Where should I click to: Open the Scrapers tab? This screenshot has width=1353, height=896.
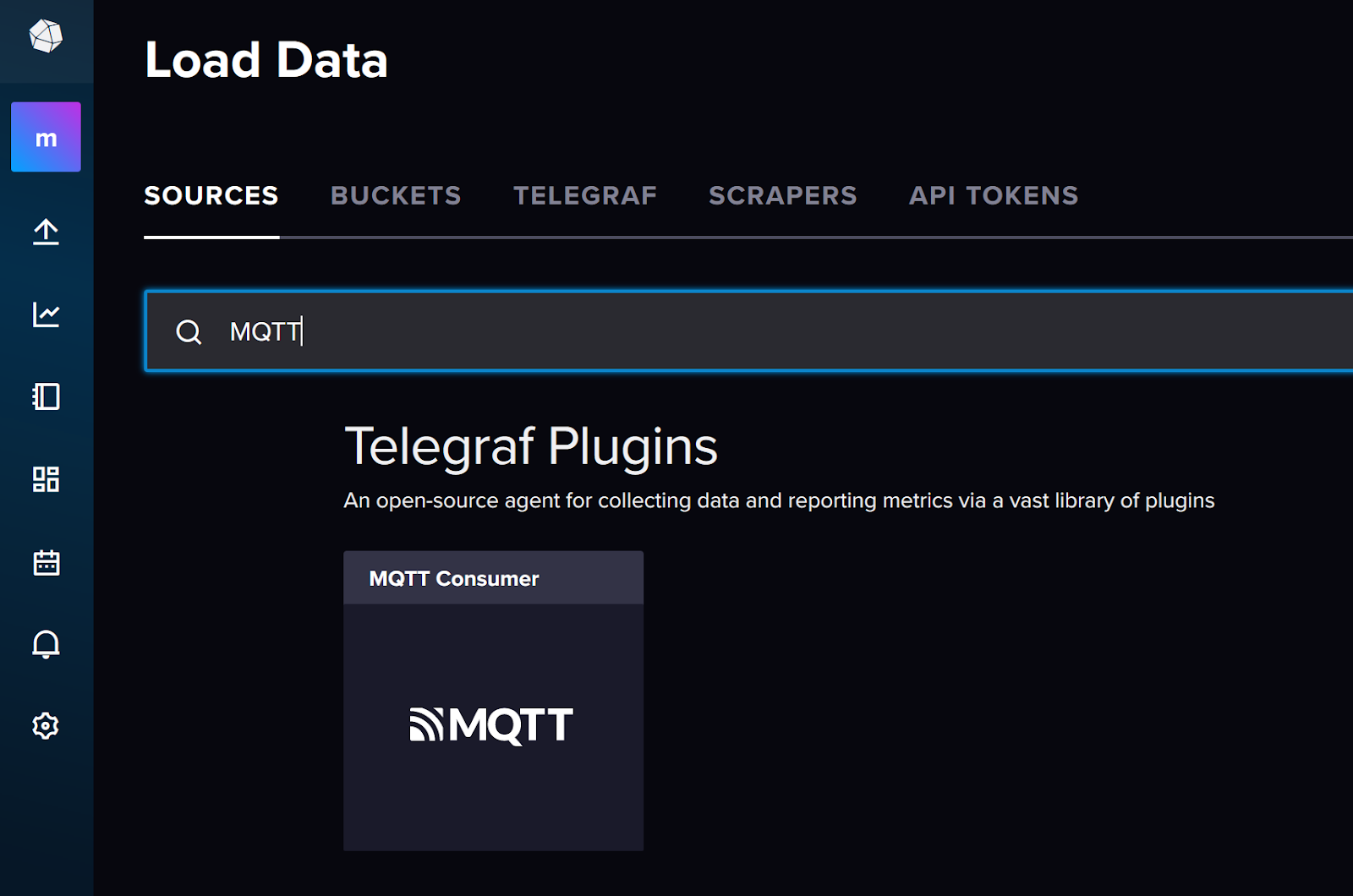(783, 196)
